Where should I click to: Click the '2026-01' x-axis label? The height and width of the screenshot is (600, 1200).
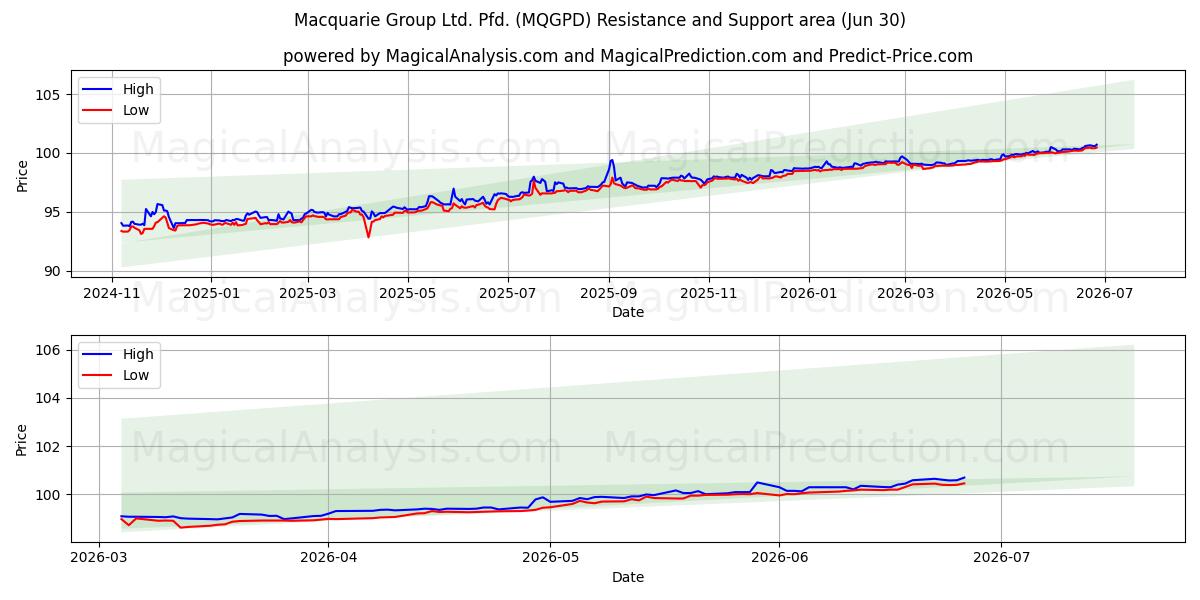[x=808, y=294]
